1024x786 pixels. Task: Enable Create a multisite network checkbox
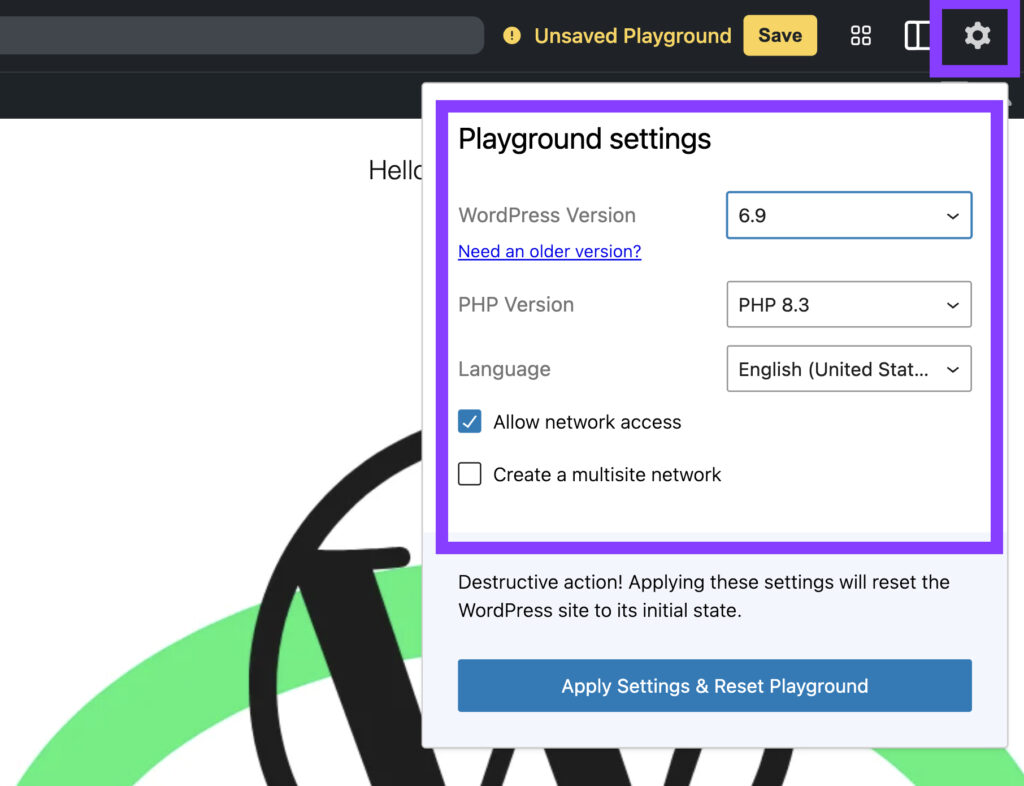point(470,474)
